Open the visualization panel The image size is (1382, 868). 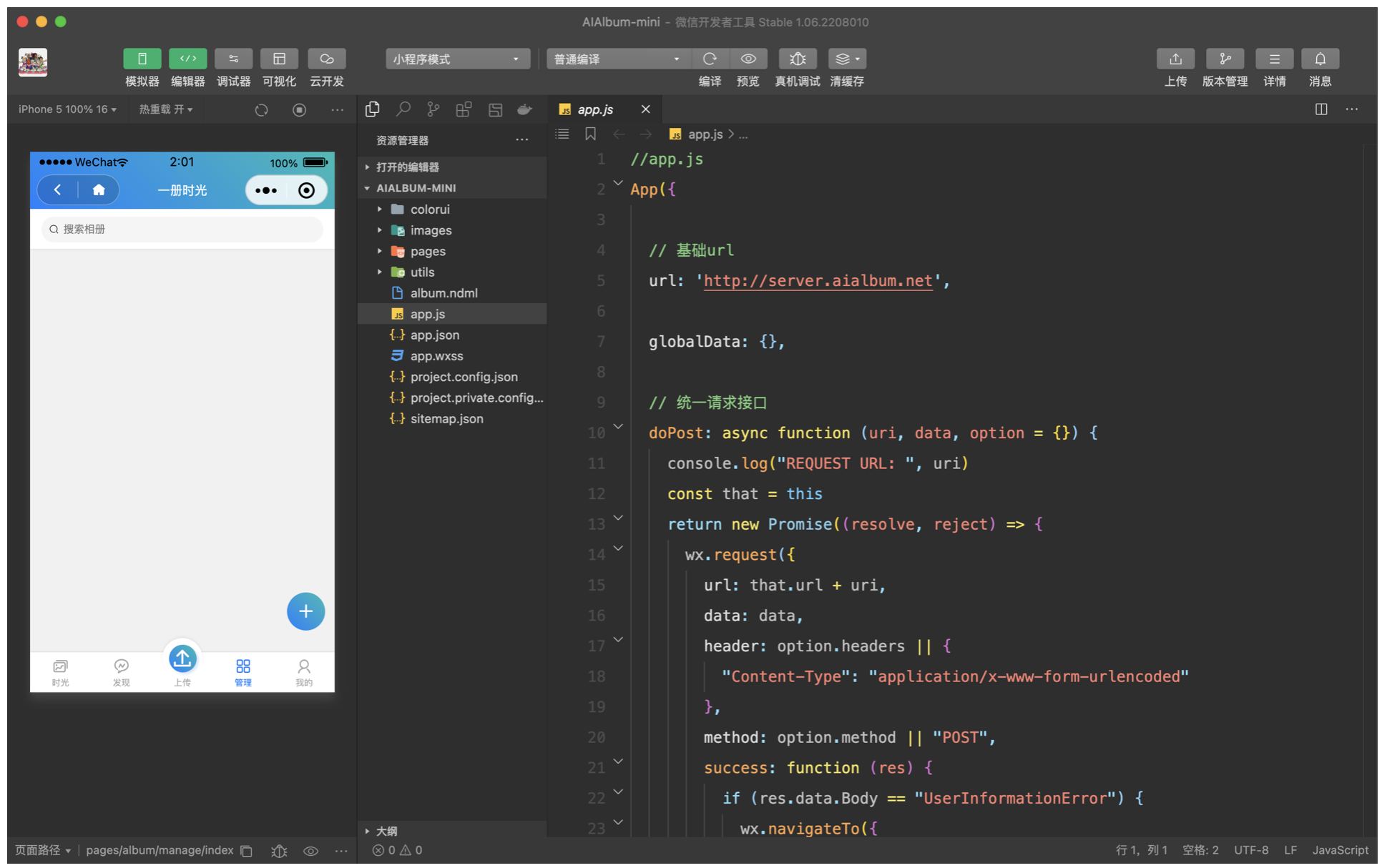click(279, 59)
